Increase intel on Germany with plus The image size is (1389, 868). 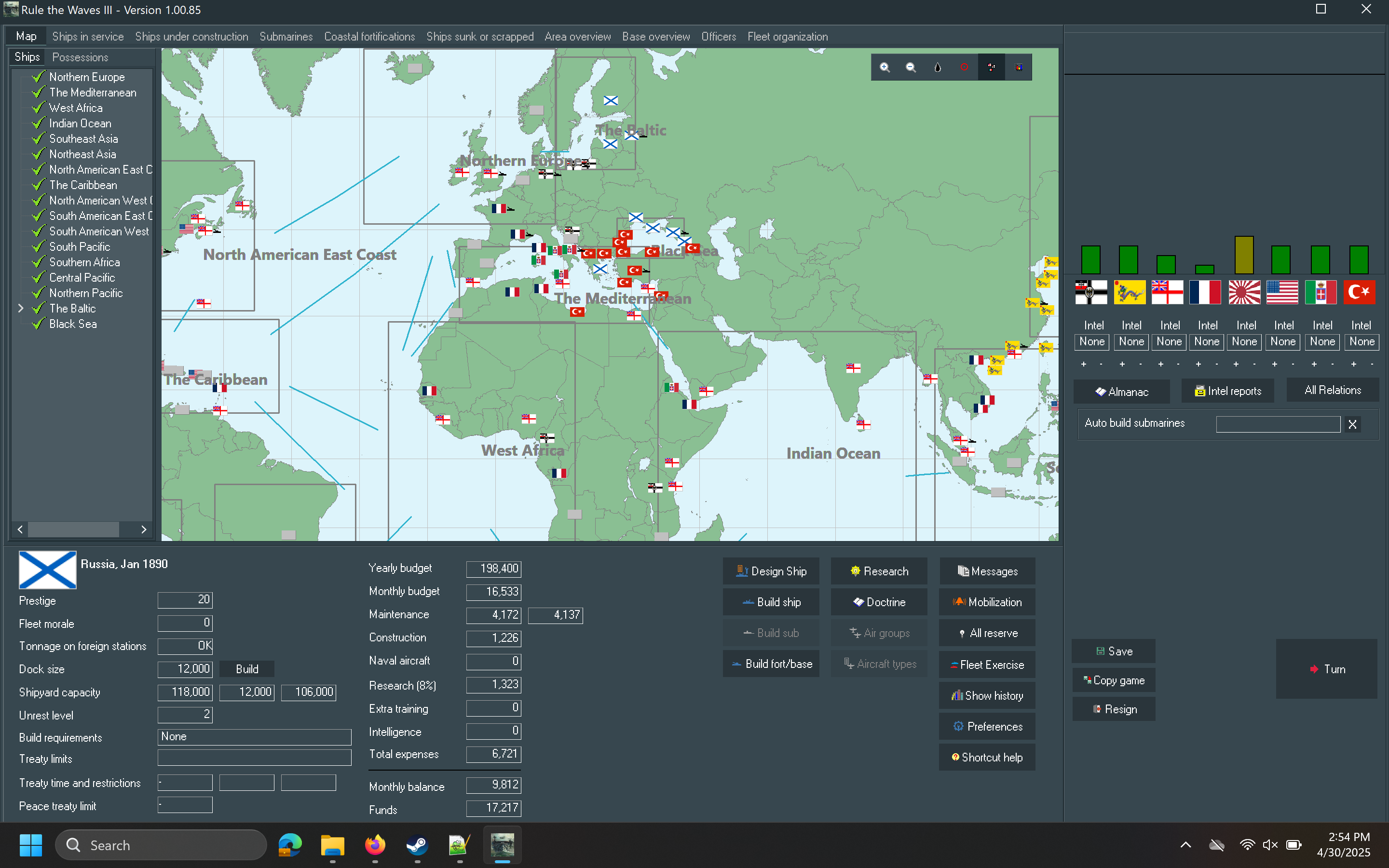pos(1084,364)
